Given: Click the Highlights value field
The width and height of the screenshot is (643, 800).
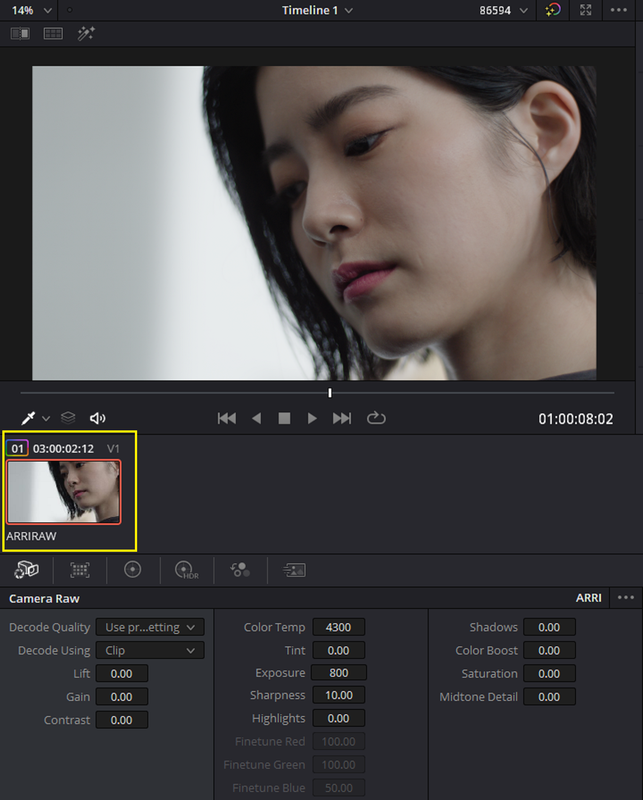Looking at the screenshot, I should 339,718.
